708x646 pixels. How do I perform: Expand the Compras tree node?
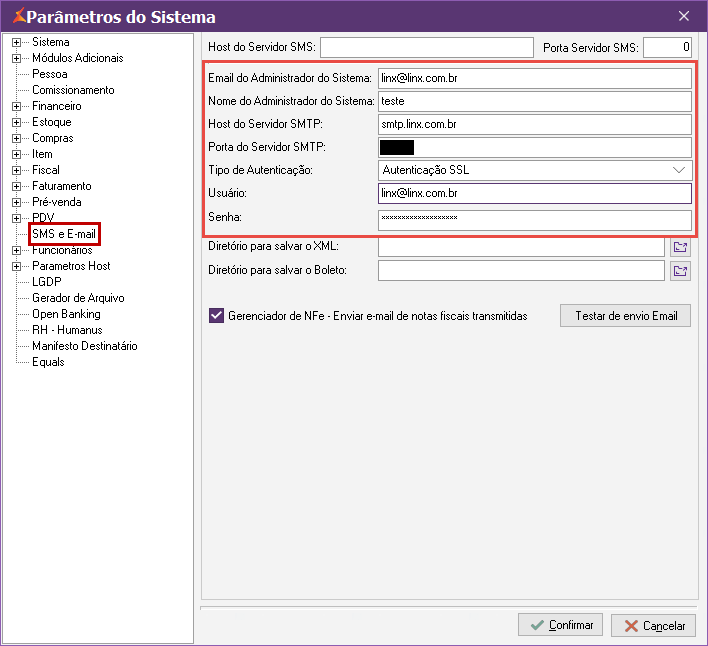tap(16, 139)
